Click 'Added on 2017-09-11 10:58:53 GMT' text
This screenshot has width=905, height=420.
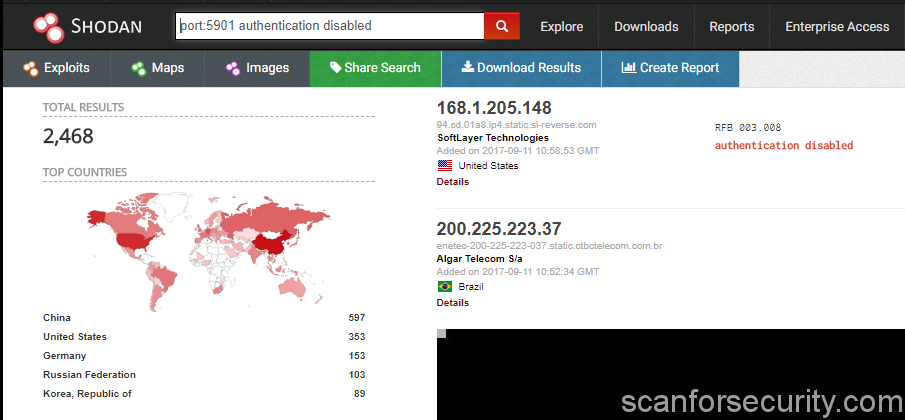pyautogui.click(x=518, y=151)
